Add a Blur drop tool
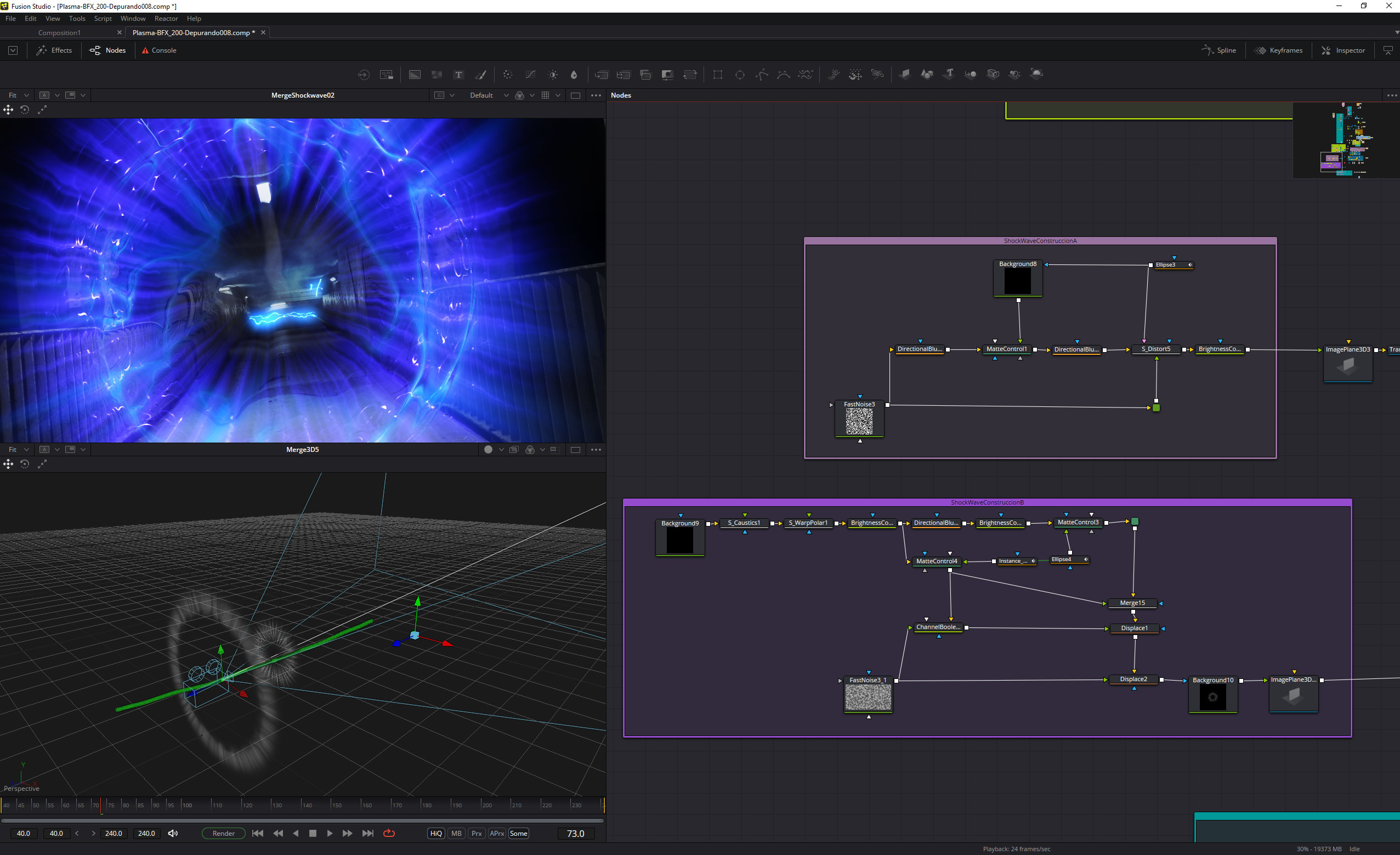This screenshot has height=855, width=1400. coord(574,75)
